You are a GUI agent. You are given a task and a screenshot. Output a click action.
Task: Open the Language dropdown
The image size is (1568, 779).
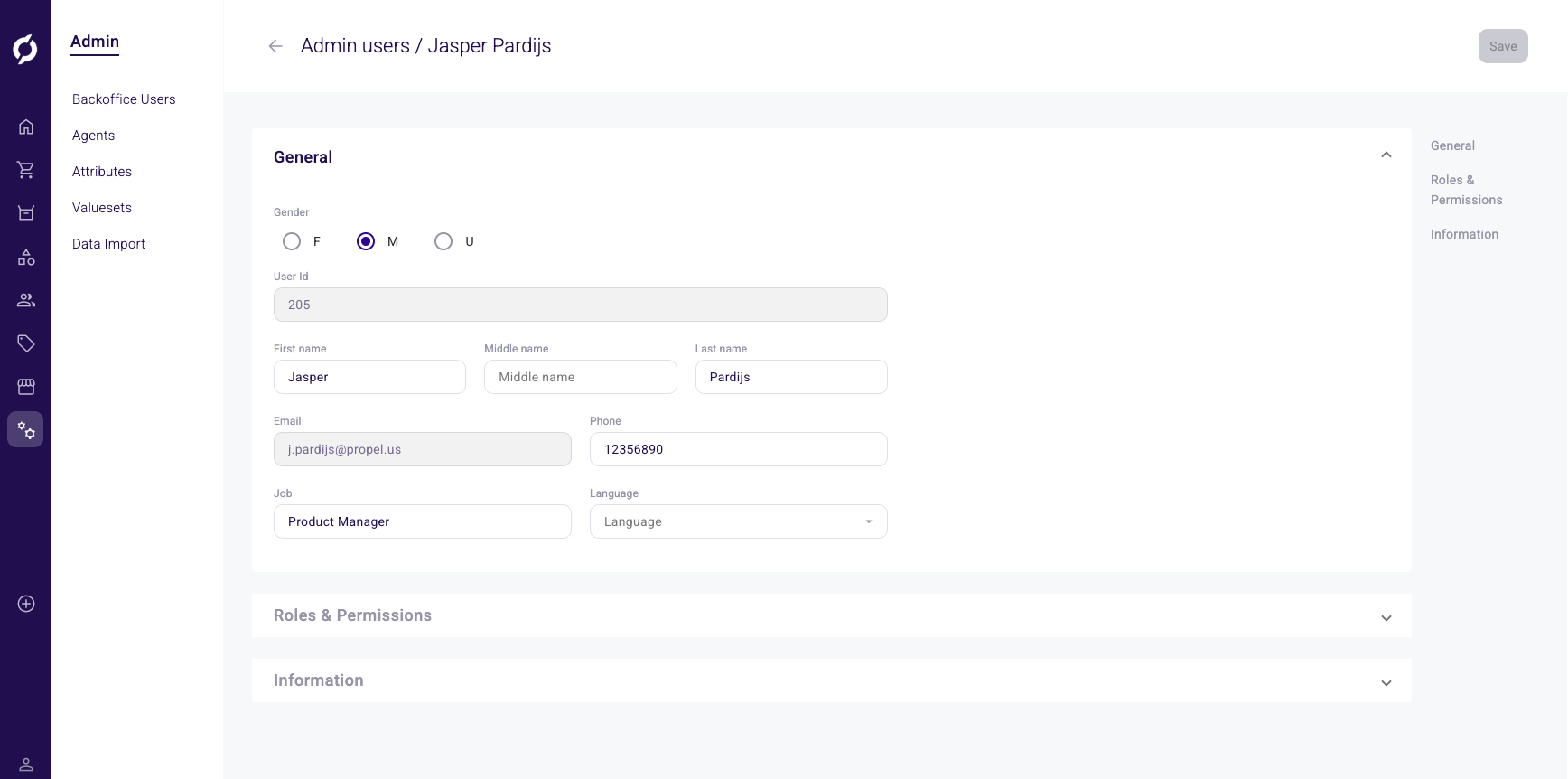[x=738, y=521]
